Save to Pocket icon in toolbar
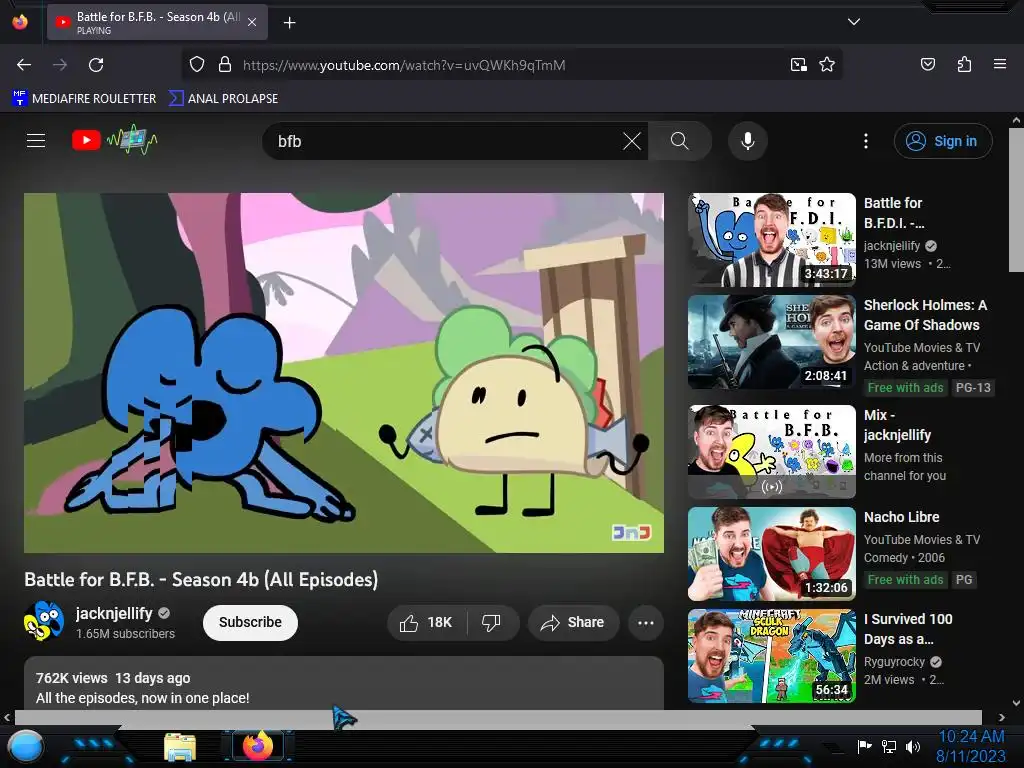Image resolution: width=1024 pixels, height=768 pixels. tap(927, 64)
